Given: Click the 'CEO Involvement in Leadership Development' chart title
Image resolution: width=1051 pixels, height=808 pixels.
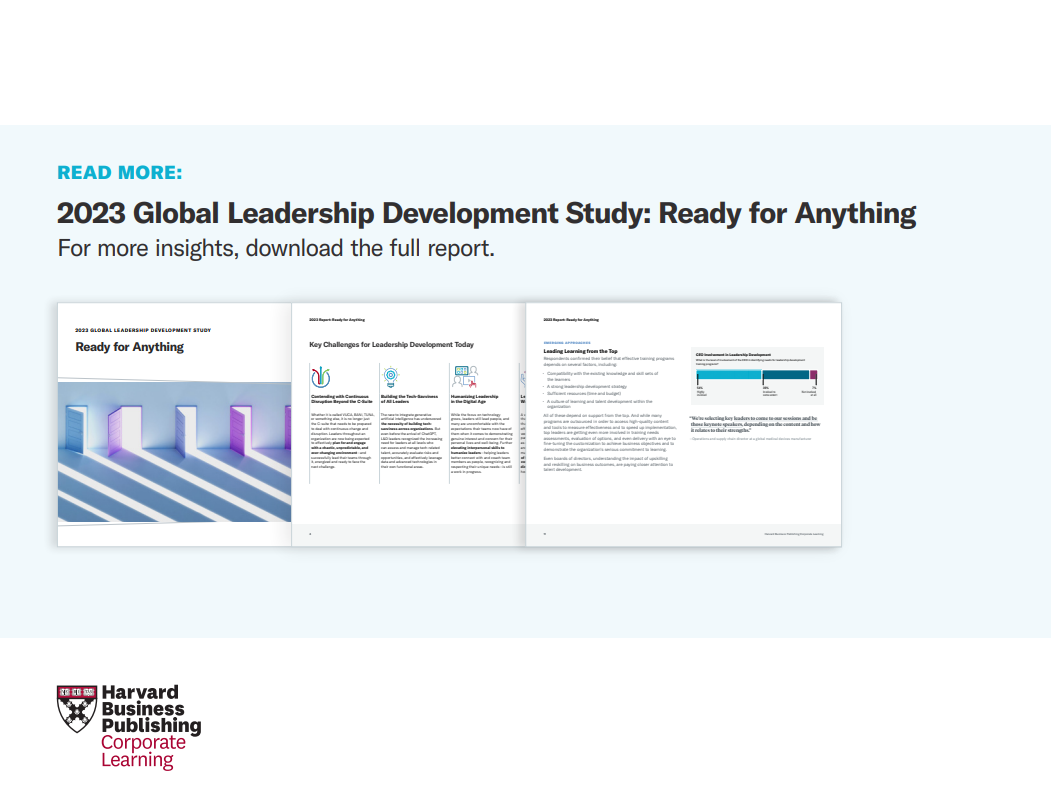Looking at the screenshot, I should pyautogui.click(x=733, y=355).
